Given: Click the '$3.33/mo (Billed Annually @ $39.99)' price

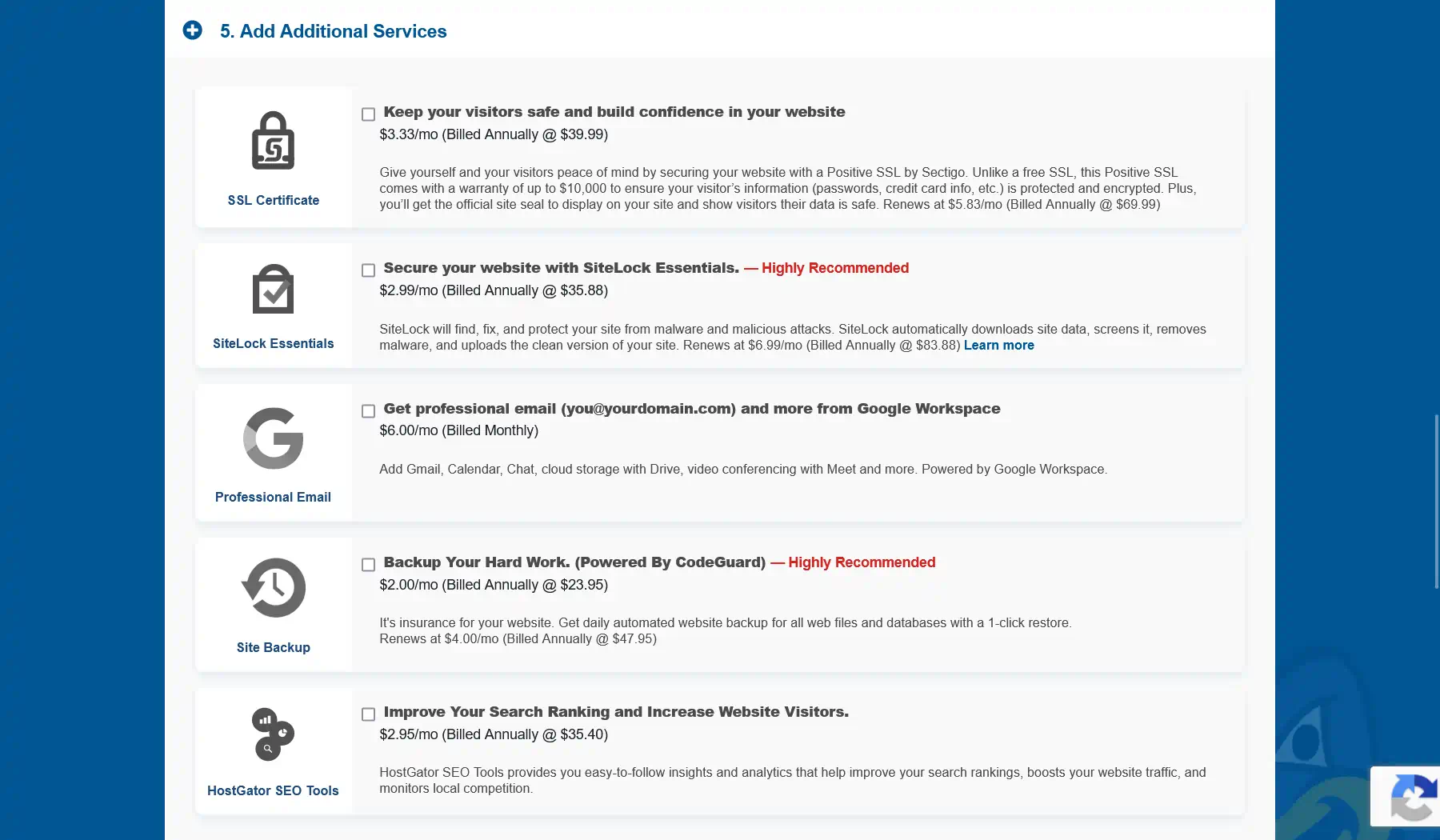Looking at the screenshot, I should [494, 134].
